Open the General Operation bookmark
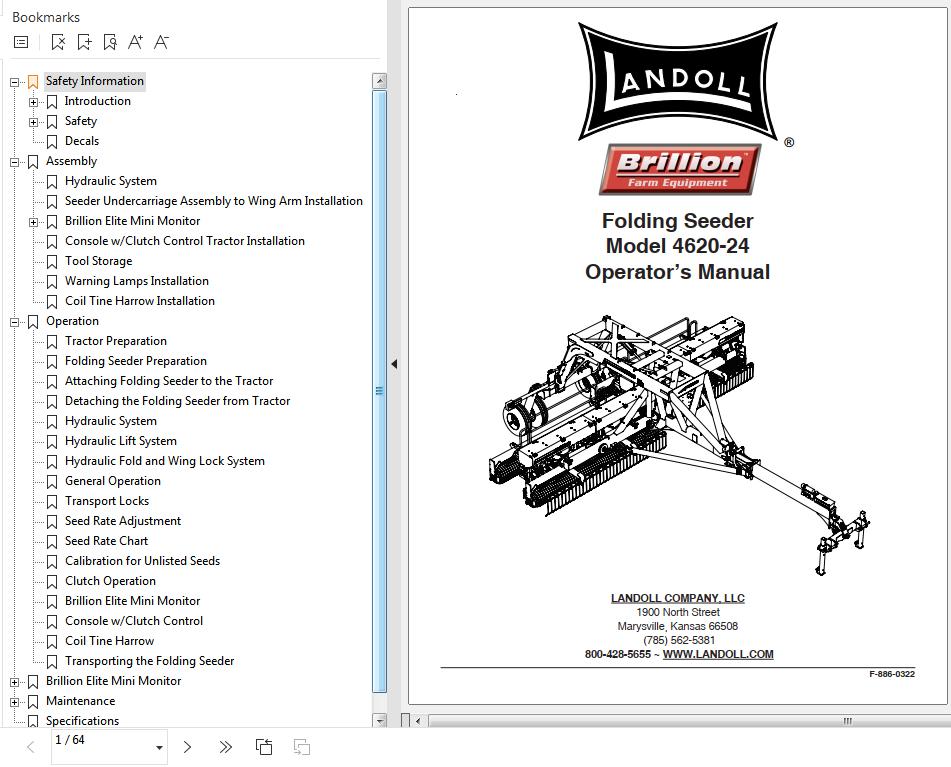The width and height of the screenshot is (951, 767). click(x=113, y=481)
